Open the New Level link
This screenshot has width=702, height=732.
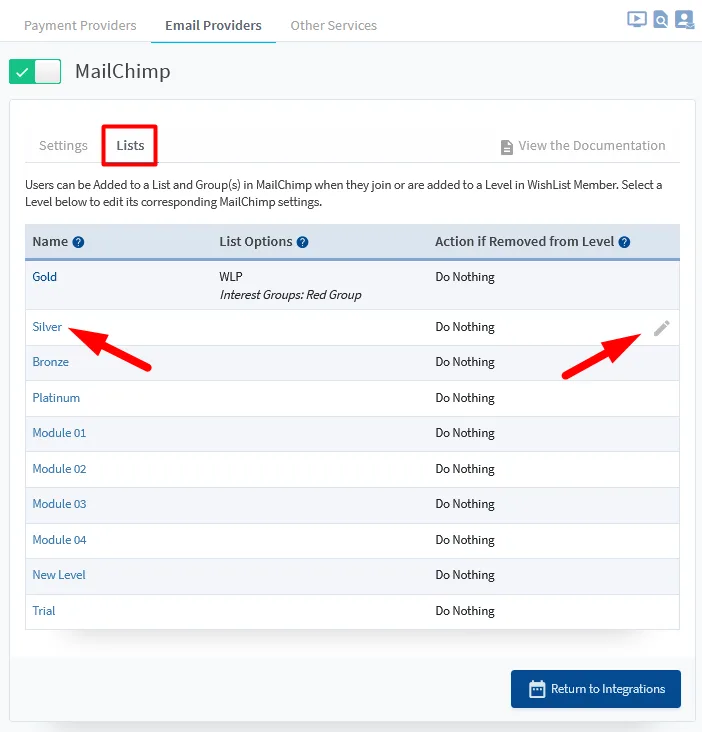(59, 575)
